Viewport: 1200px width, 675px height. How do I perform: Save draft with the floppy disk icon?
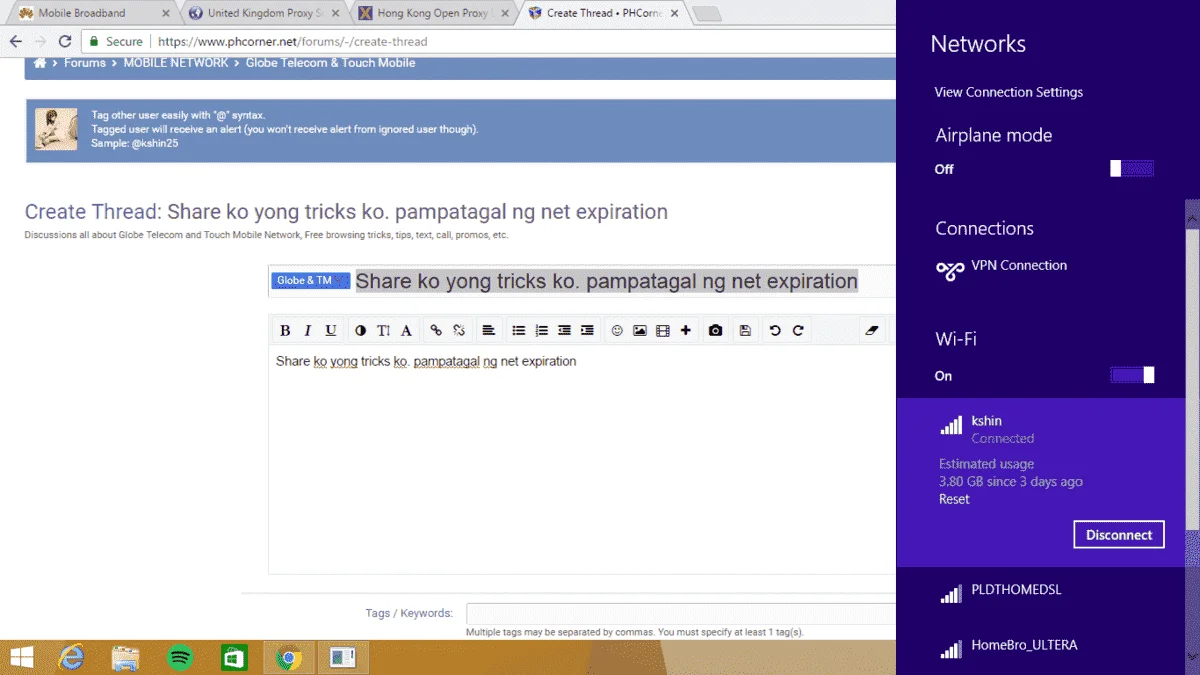coord(745,331)
